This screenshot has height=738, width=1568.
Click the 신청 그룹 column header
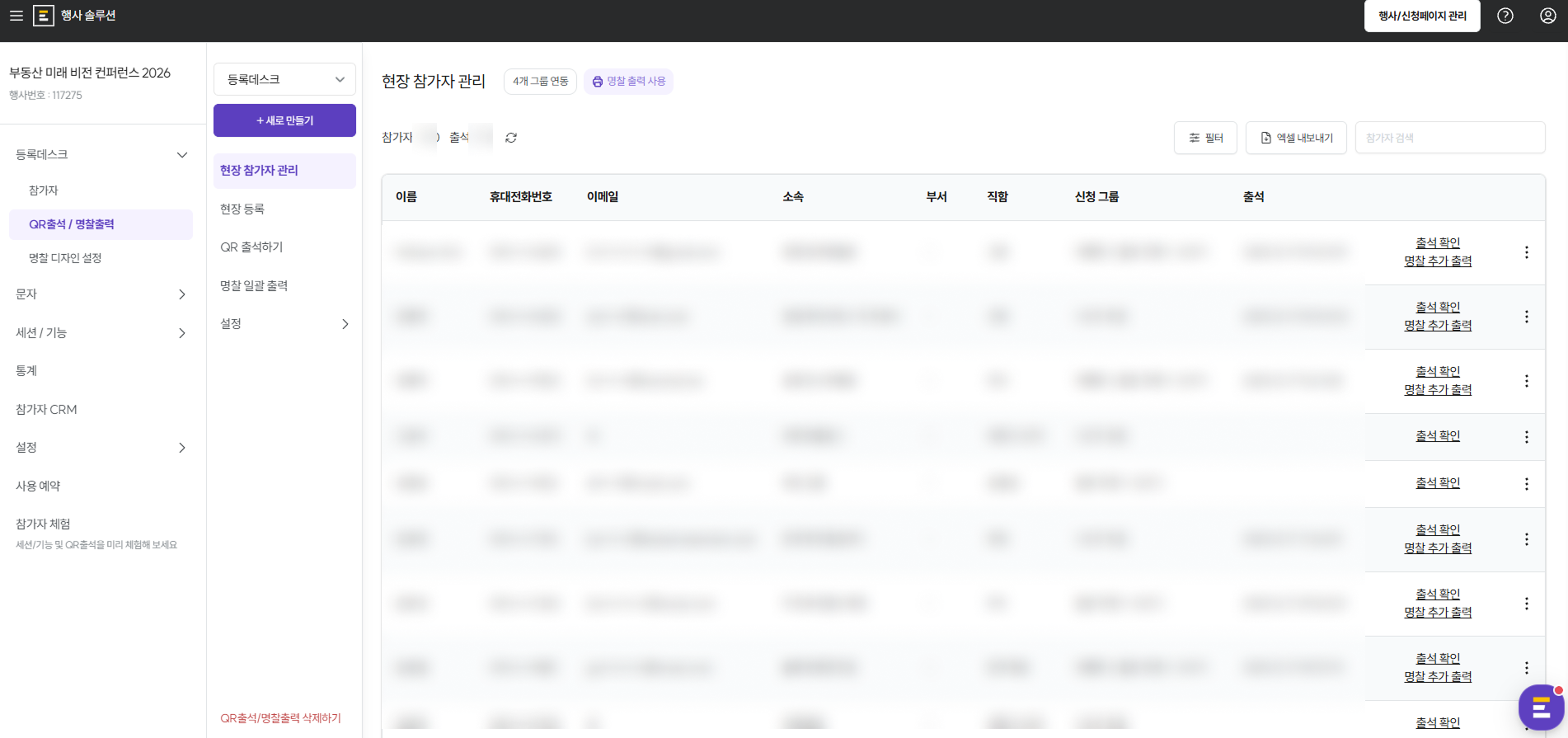[1097, 197]
